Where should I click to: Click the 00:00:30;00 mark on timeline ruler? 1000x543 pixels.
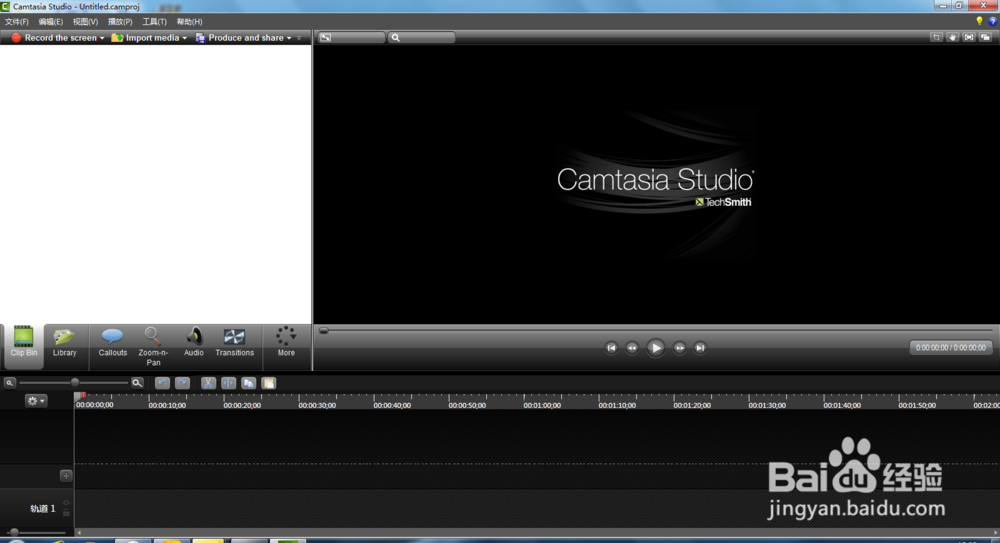click(x=317, y=405)
